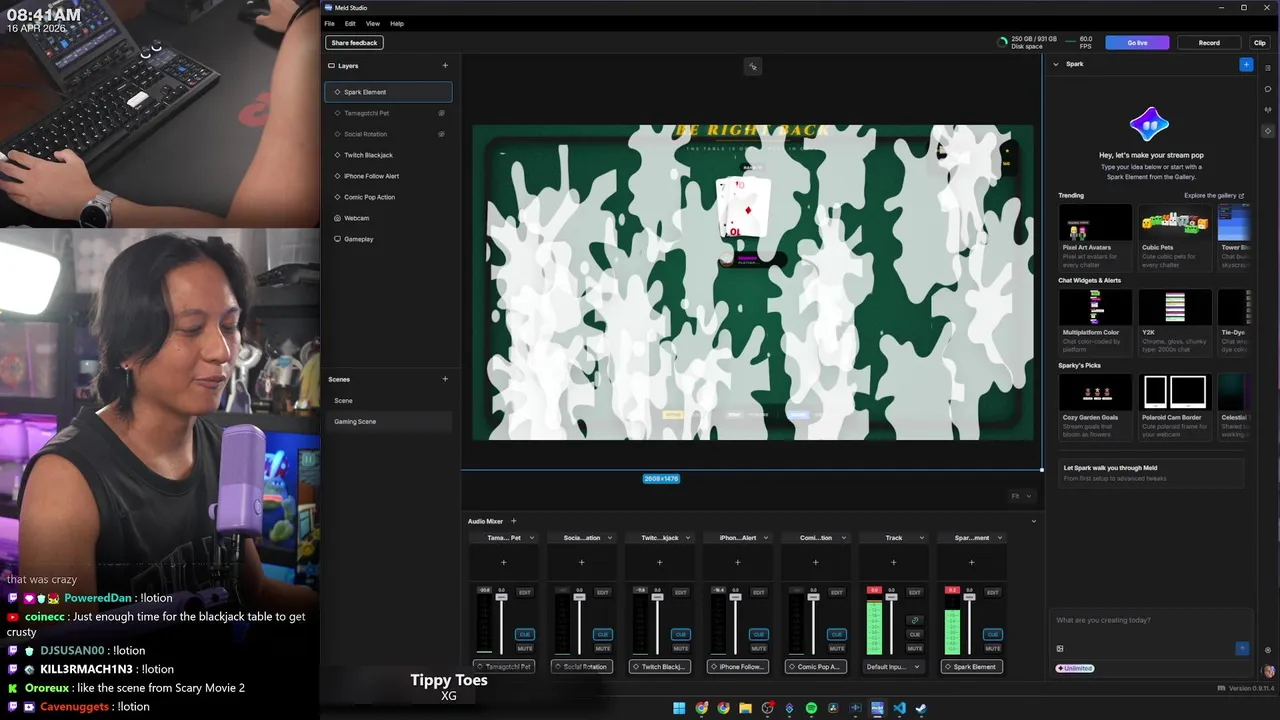Click the Spar...ment volume fader

[x=969, y=596]
